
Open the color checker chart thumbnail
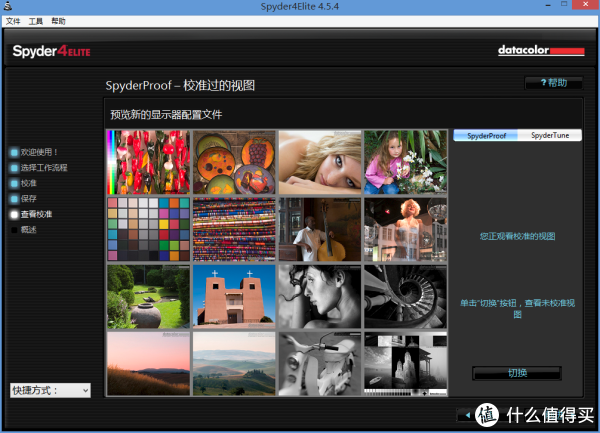[x=148, y=229]
